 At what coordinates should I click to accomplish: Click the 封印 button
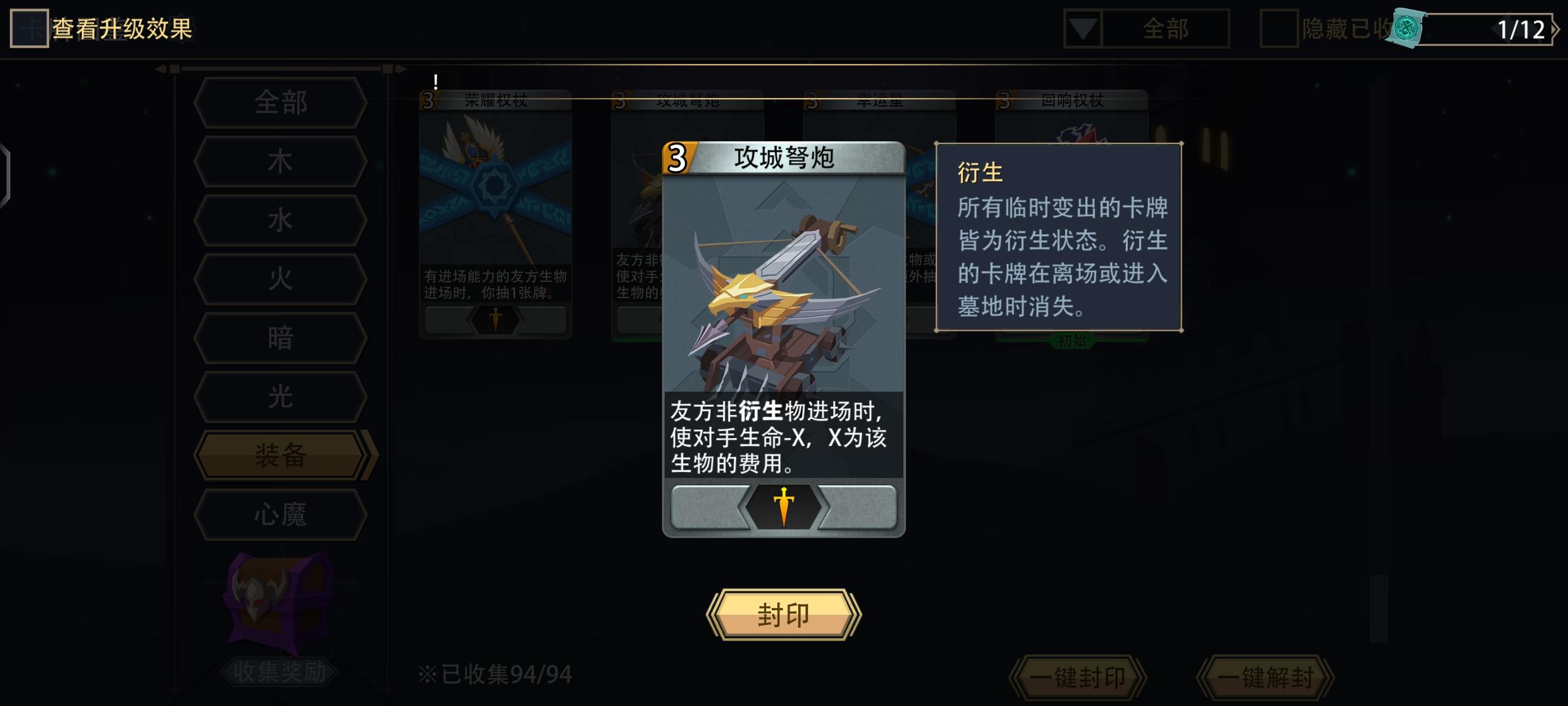click(783, 615)
